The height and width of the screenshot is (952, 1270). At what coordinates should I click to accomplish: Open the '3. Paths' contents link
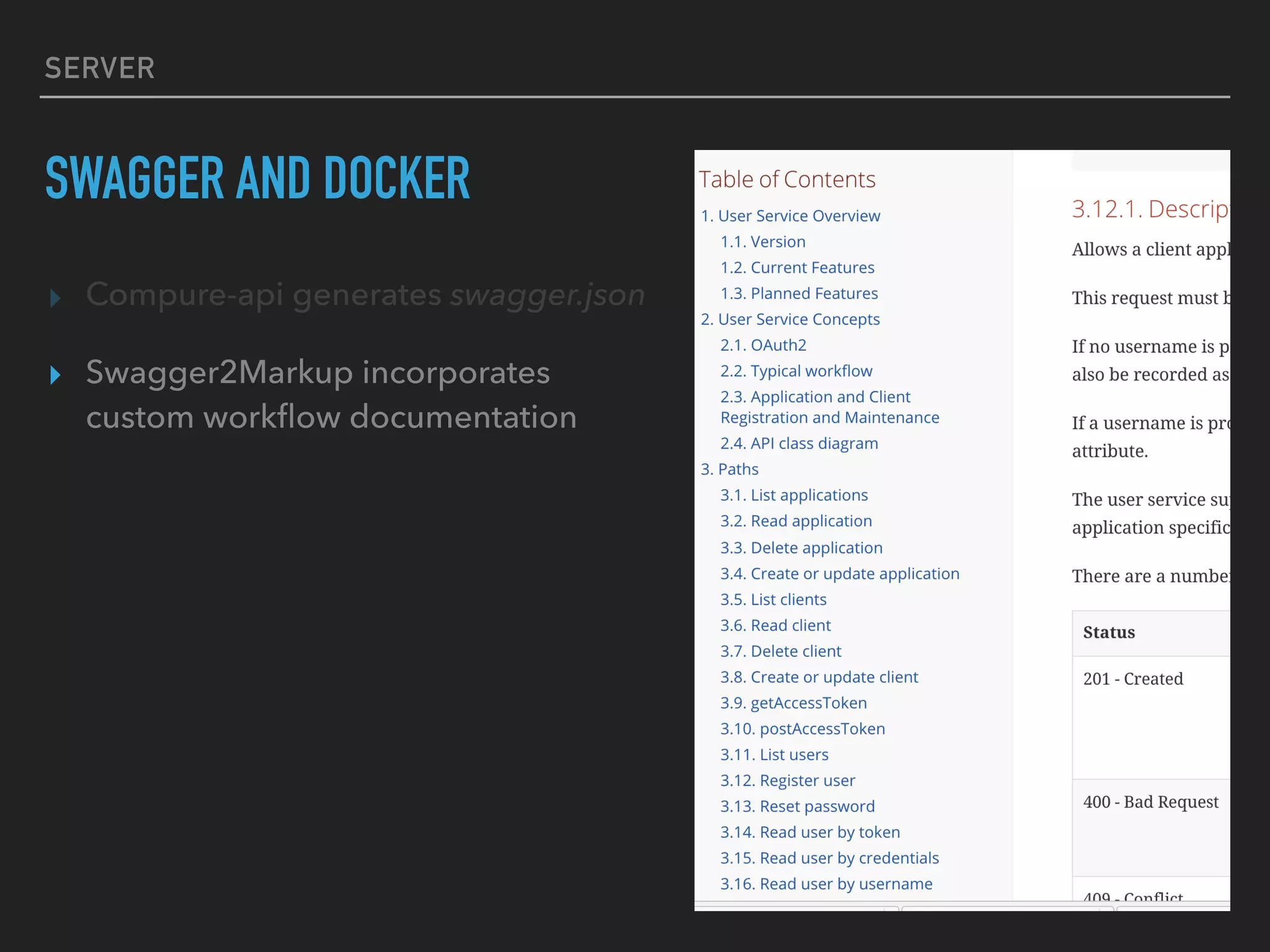729,469
